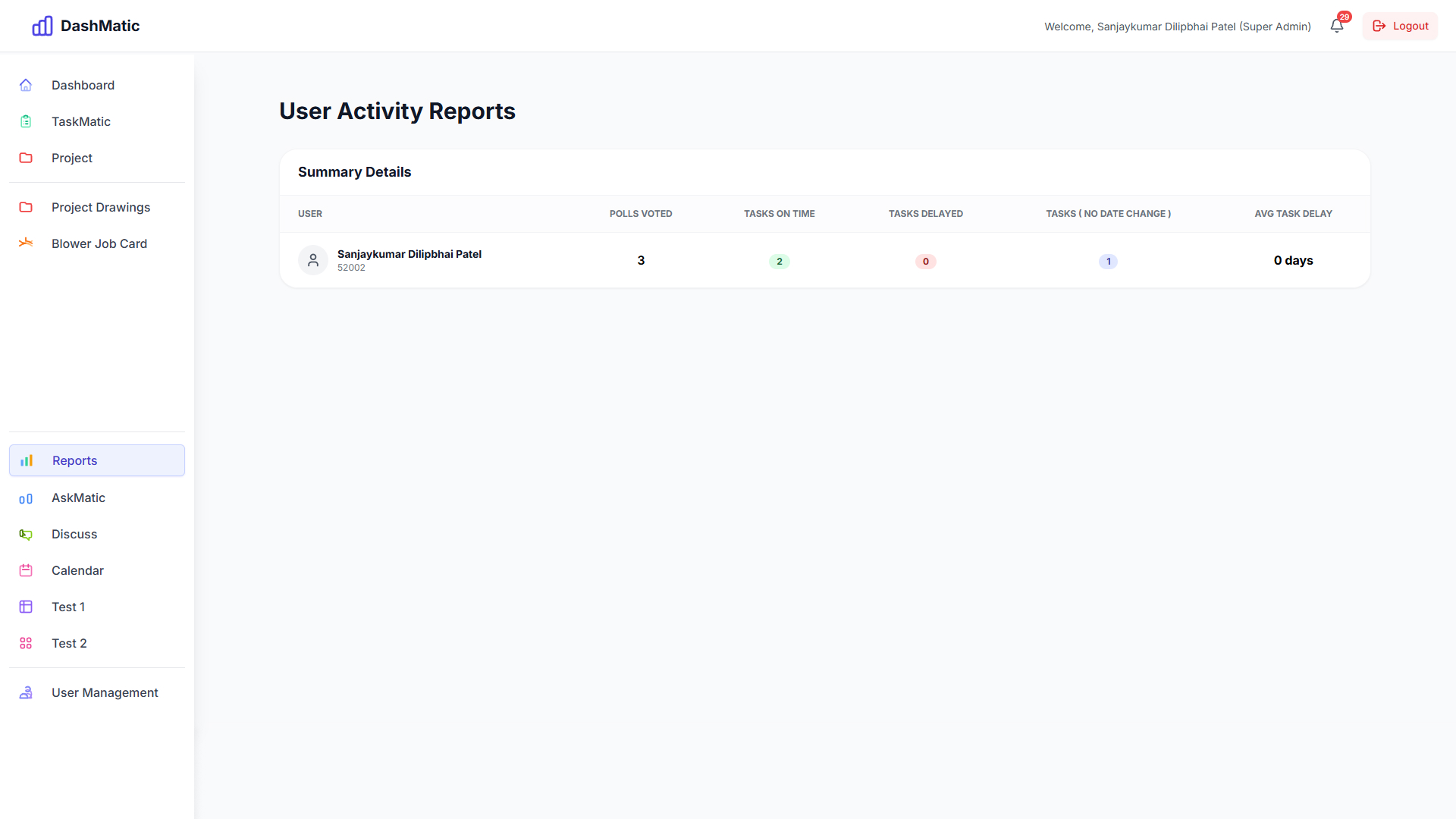Viewport: 1456px width, 819px height.
Task: Open the user avatar beside Sanjaykumar's name
Action: (312, 260)
